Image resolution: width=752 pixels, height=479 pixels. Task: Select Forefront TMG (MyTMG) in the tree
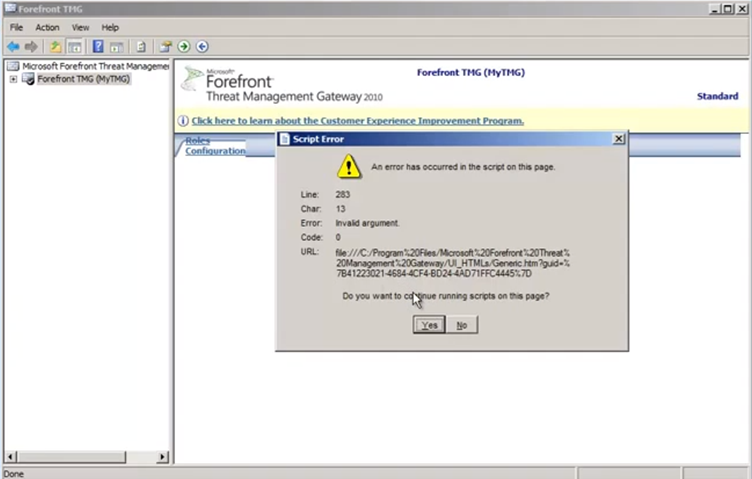83,79
